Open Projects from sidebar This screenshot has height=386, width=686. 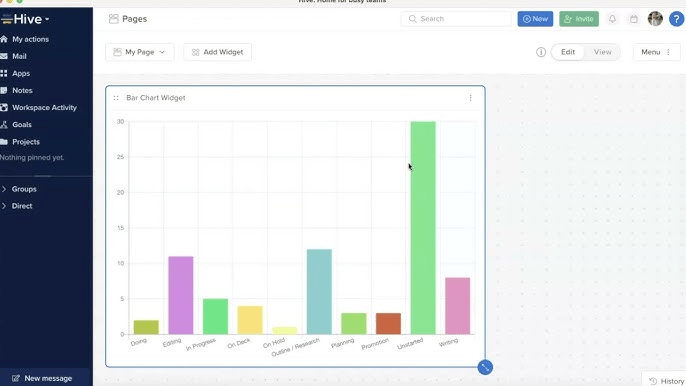pyautogui.click(x=25, y=141)
